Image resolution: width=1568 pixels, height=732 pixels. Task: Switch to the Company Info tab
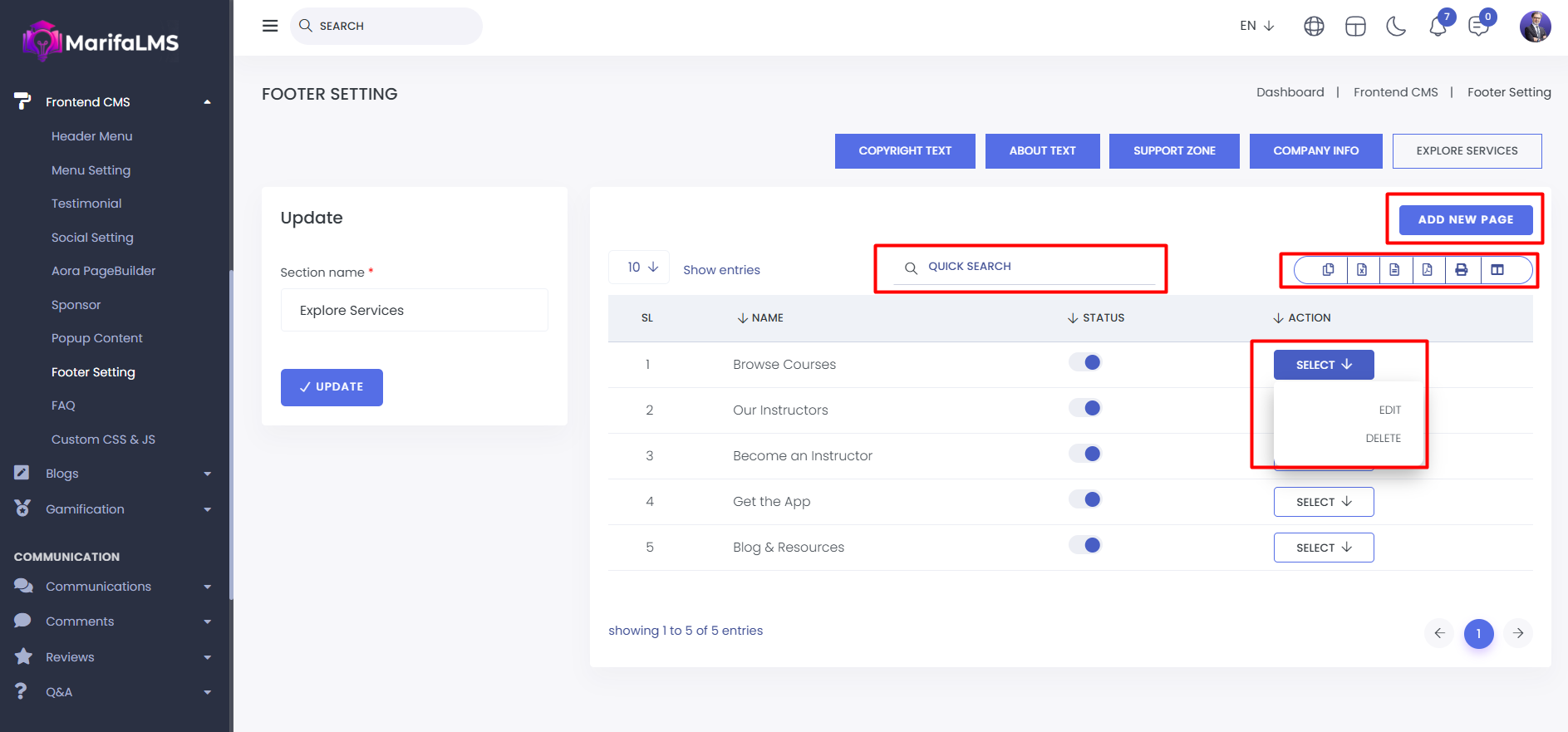1315,151
